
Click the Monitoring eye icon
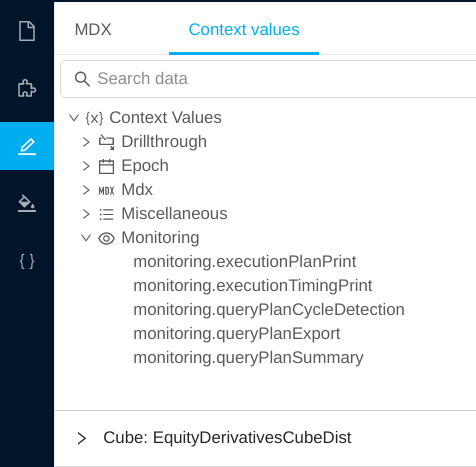click(x=106, y=238)
